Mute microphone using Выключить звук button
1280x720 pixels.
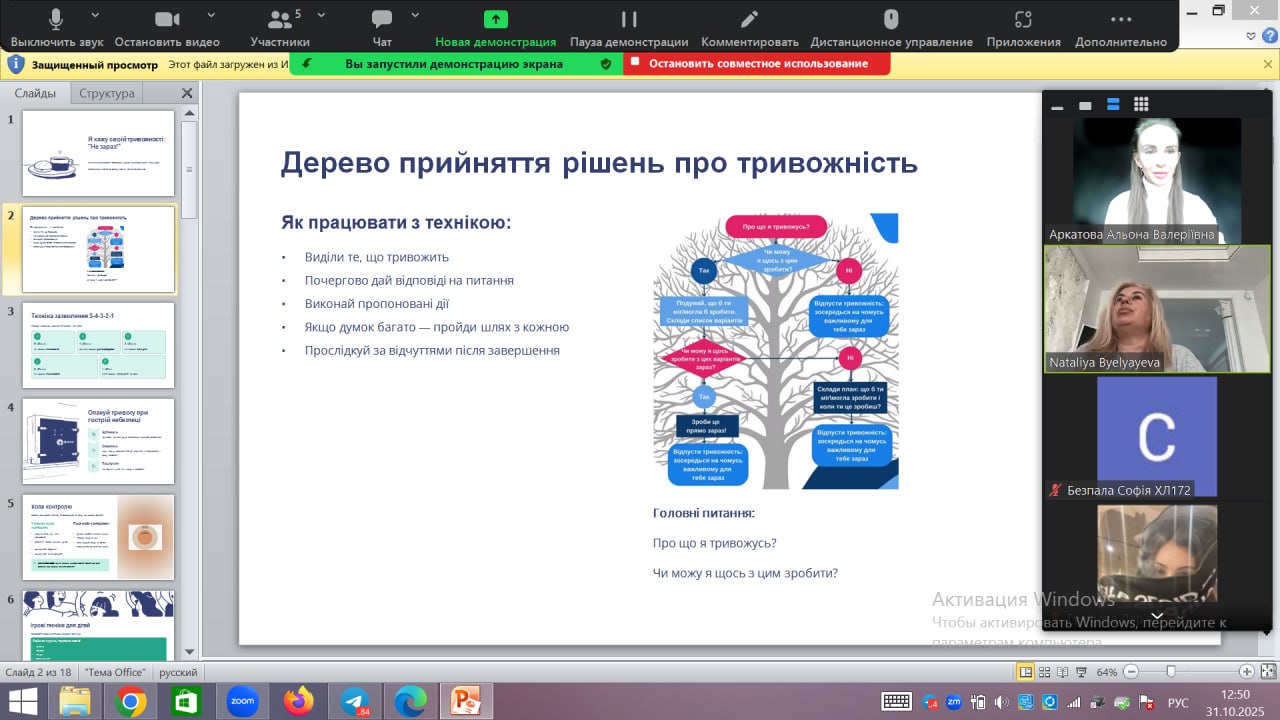[55, 20]
